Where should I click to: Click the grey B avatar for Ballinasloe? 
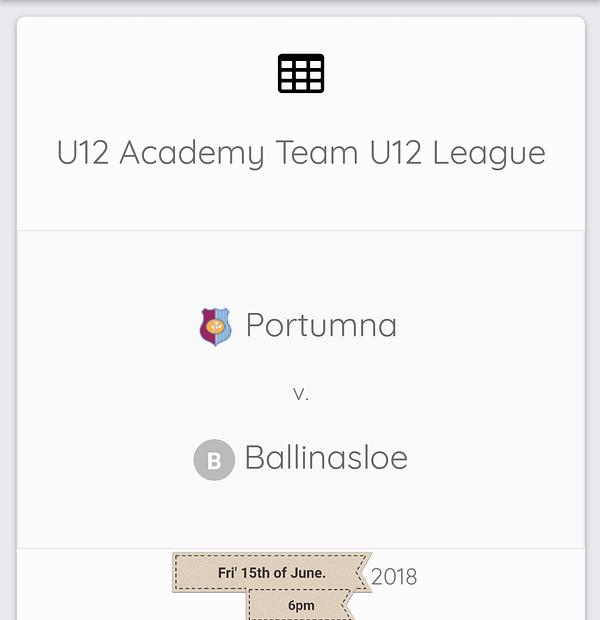(214, 460)
